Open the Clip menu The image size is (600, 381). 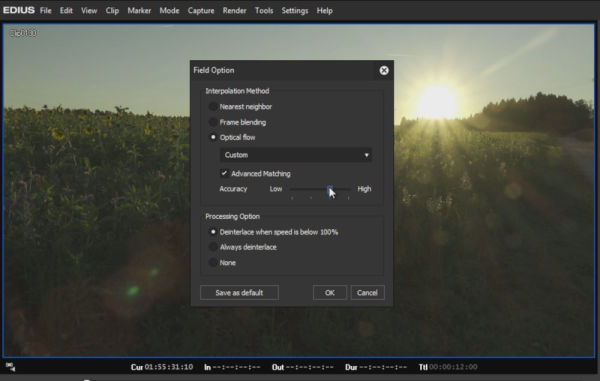point(112,11)
